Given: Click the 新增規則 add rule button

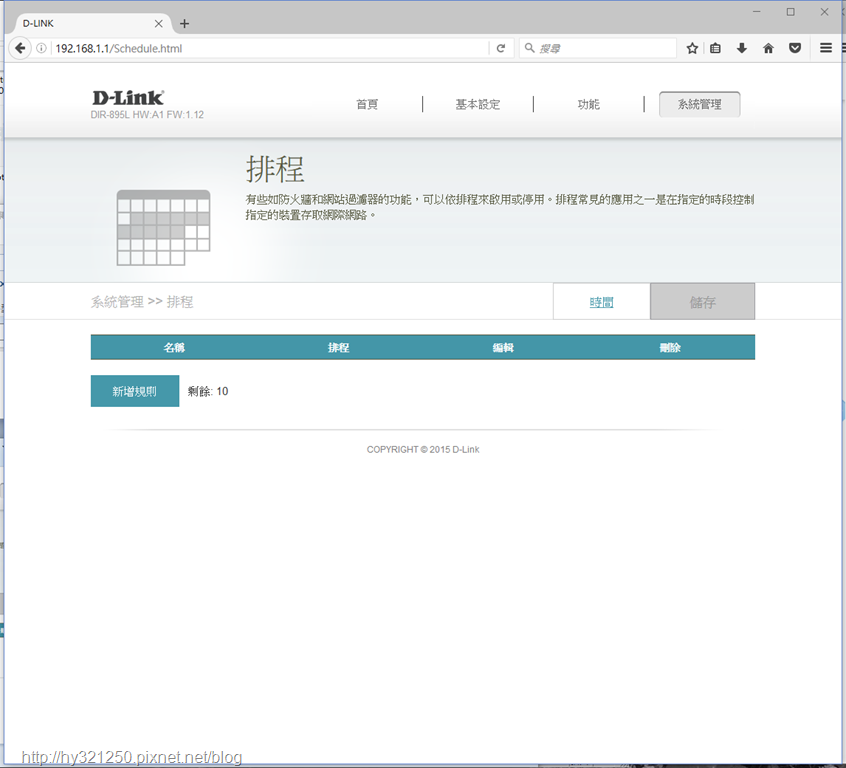Looking at the screenshot, I should tap(135, 391).
